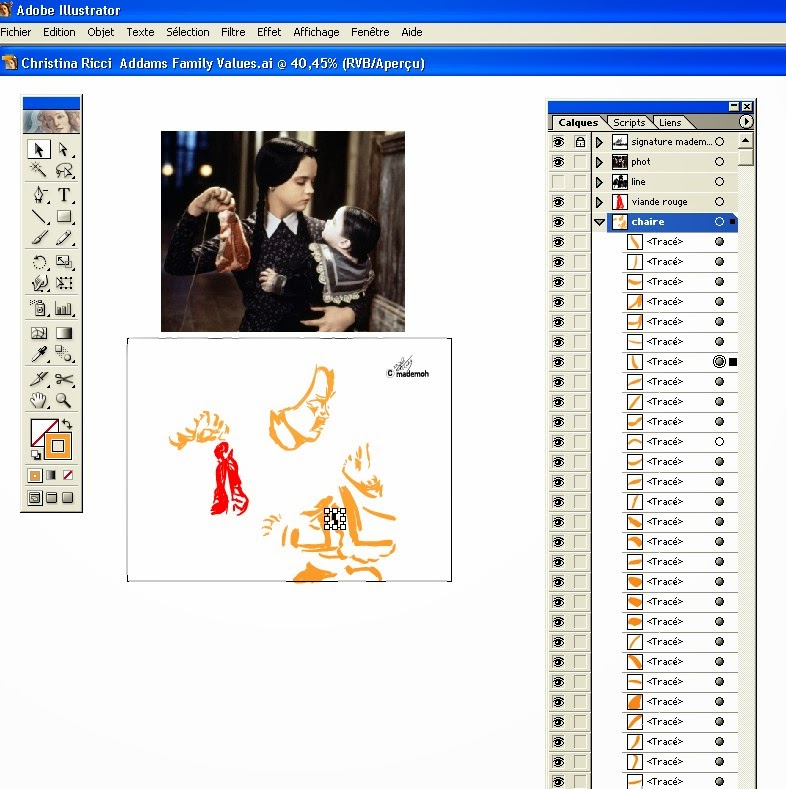Lock the chaire layer
The height and width of the screenshot is (789, 786).
point(580,222)
